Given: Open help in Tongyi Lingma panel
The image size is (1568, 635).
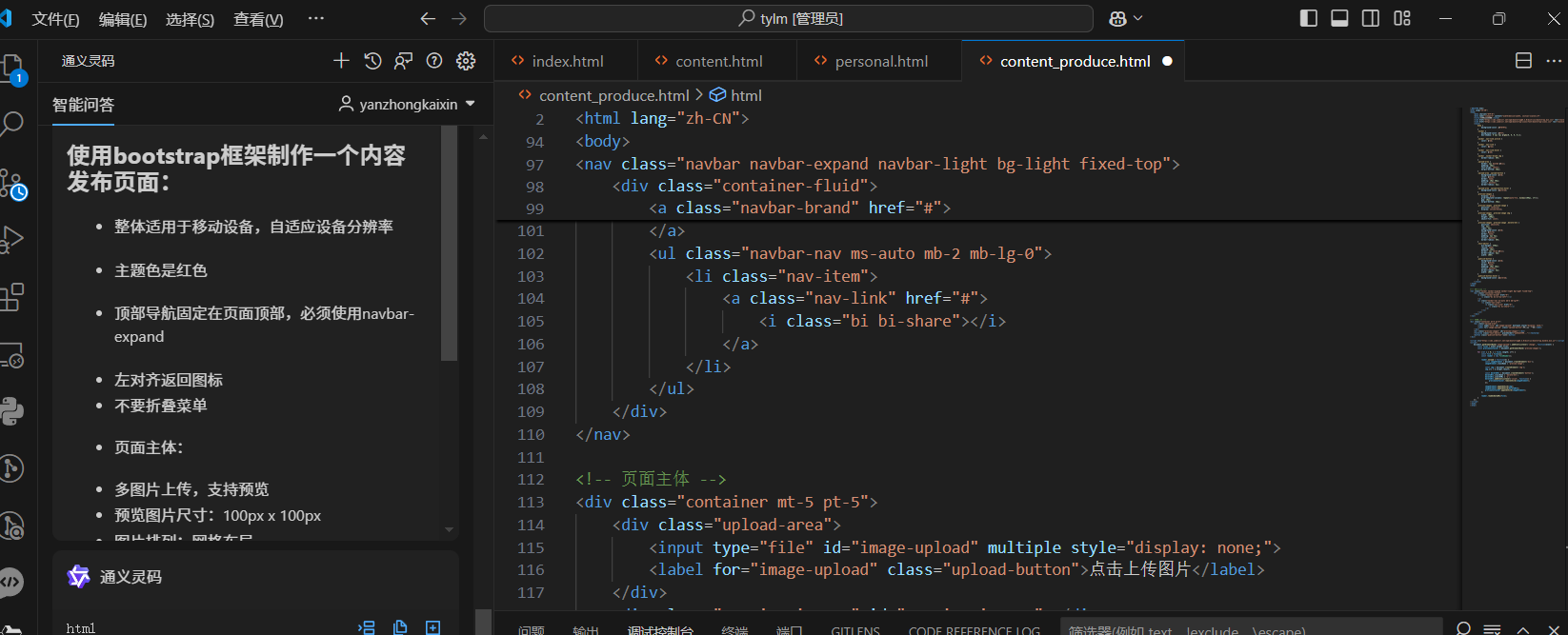Looking at the screenshot, I should [434, 61].
